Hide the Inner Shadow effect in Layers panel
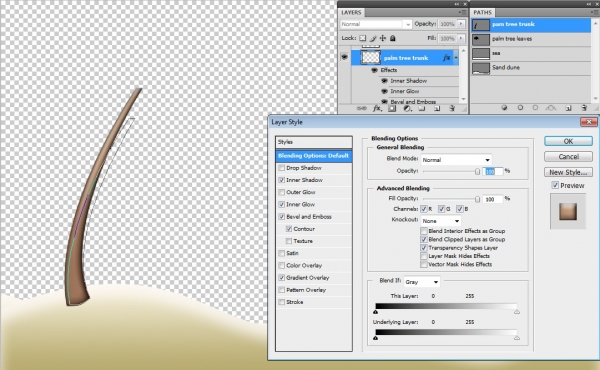Viewport: 600px width, 370px height. pos(385,81)
